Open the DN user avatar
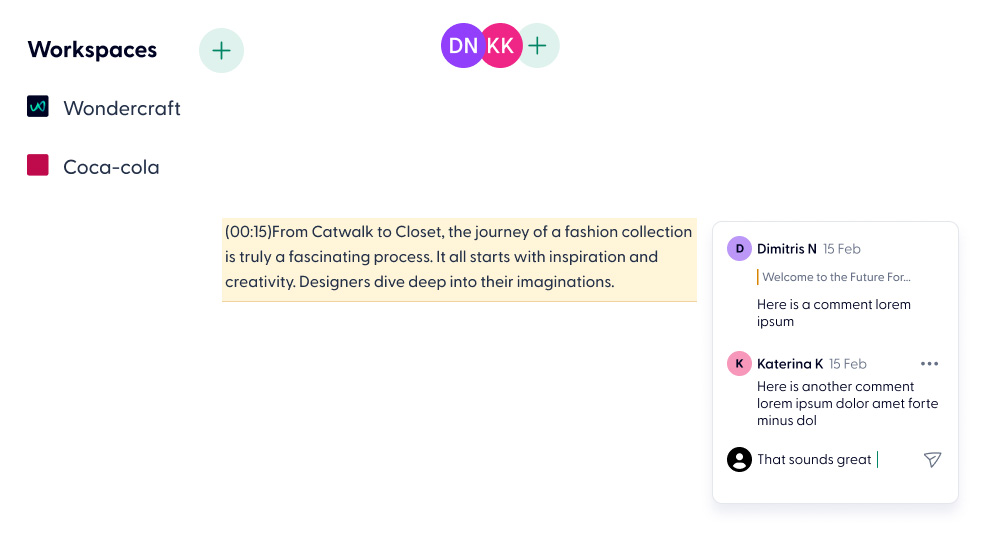 coord(462,46)
